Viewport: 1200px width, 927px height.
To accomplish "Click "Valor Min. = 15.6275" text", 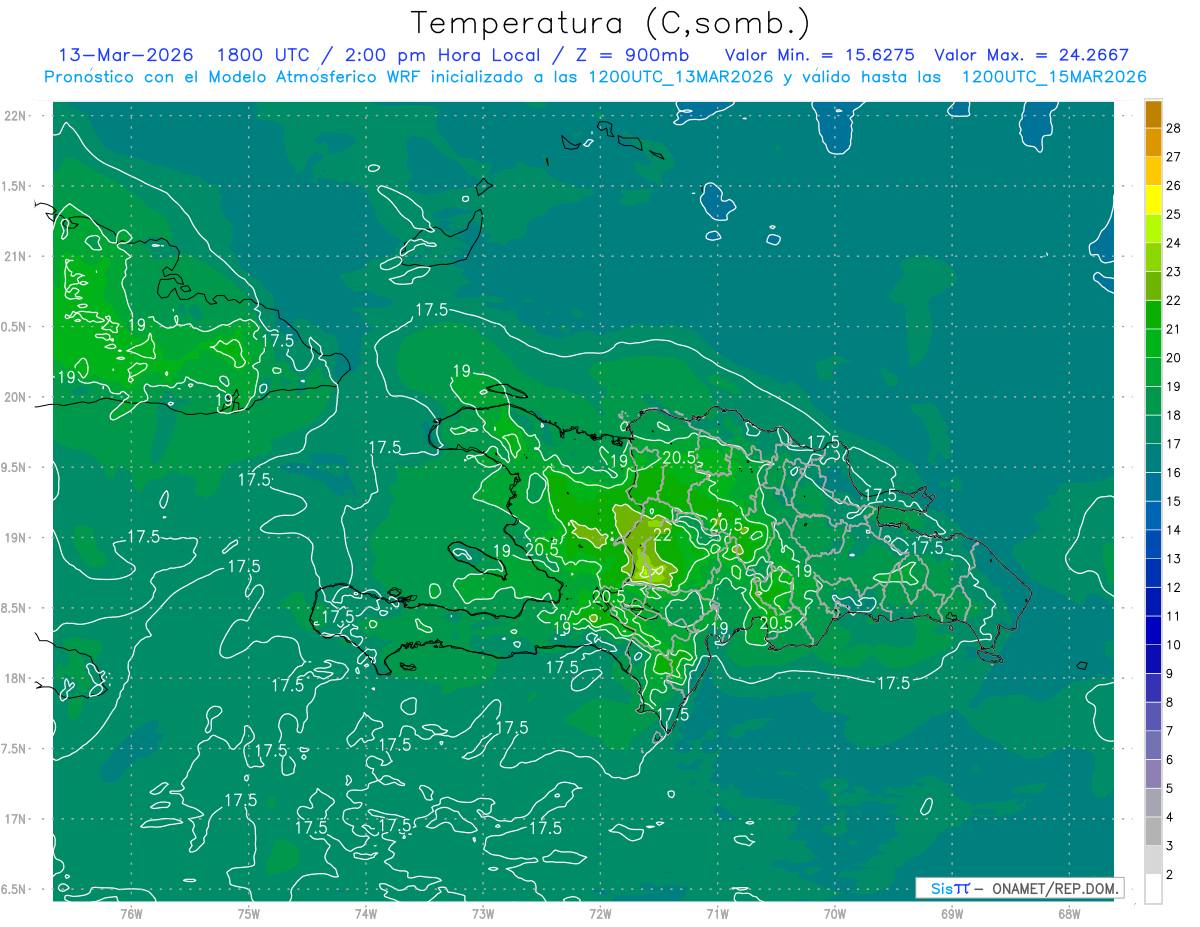I will coord(820,56).
